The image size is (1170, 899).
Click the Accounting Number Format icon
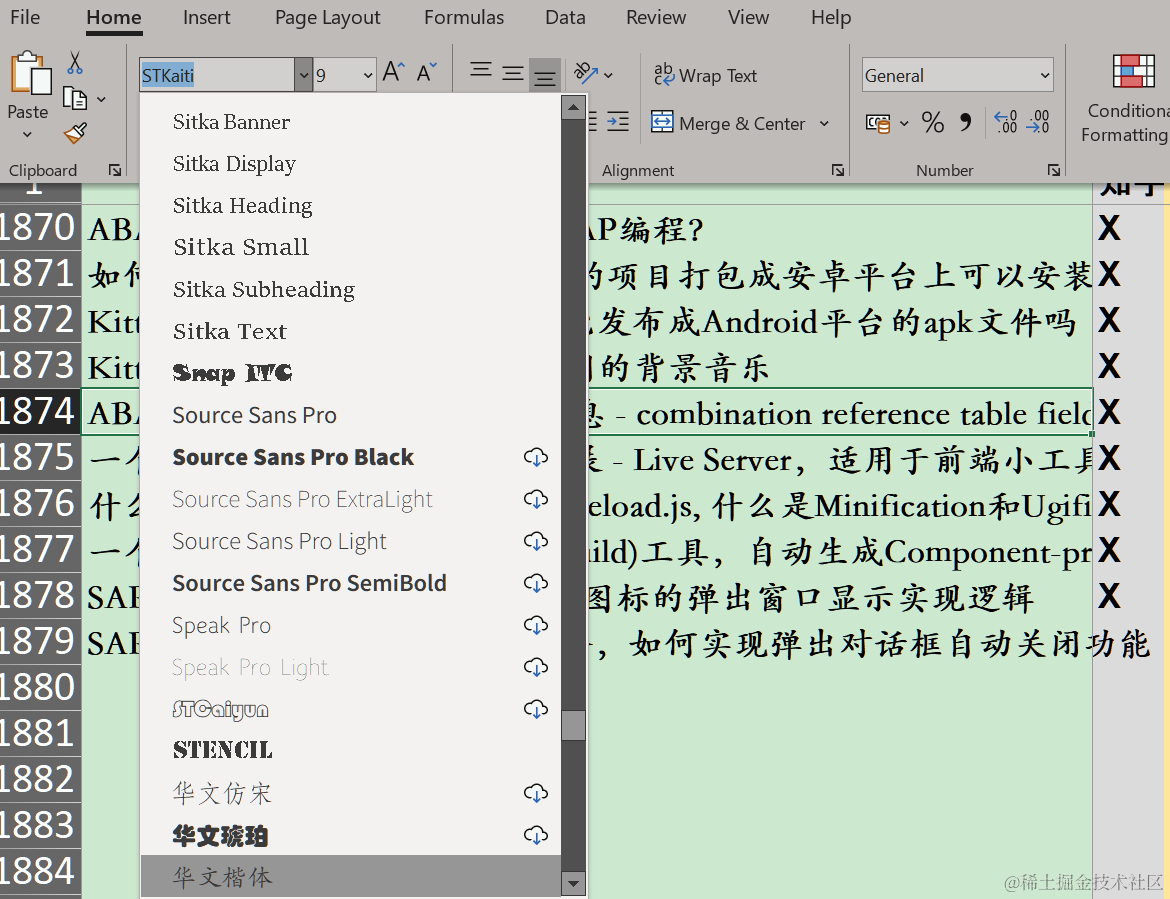pyautogui.click(x=878, y=123)
